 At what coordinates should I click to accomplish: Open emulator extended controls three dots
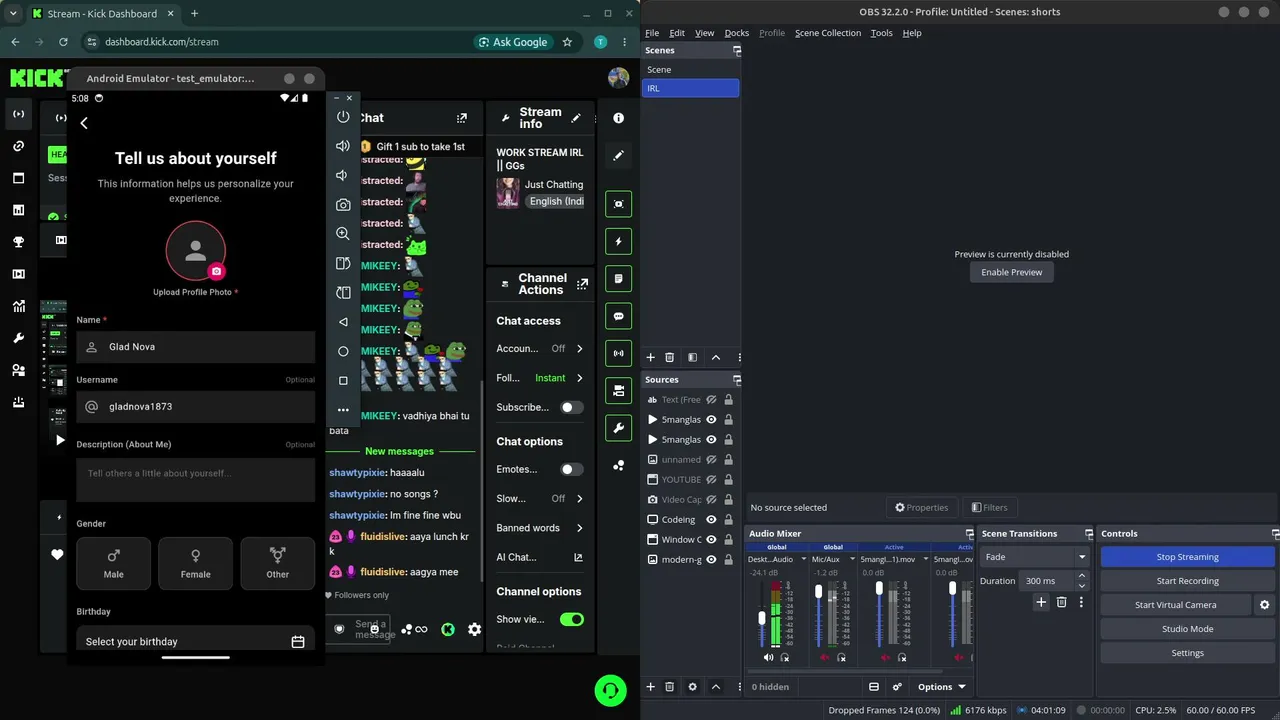pyautogui.click(x=343, y=410)
